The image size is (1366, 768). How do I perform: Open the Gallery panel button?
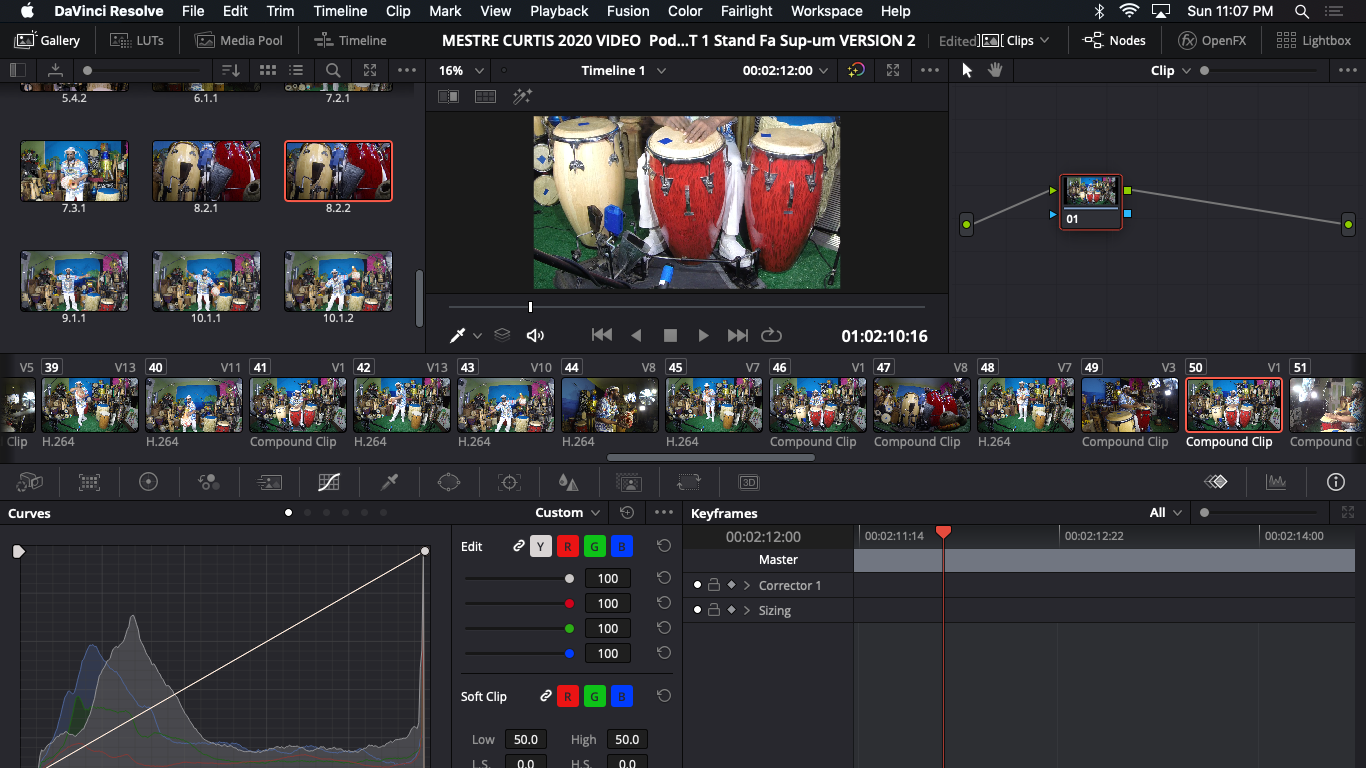pos(48,40)
